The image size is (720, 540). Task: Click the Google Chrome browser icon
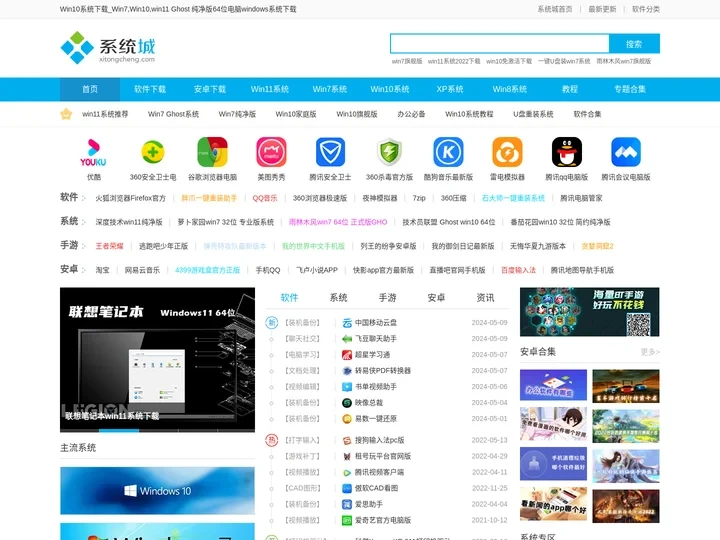[212, 152]
